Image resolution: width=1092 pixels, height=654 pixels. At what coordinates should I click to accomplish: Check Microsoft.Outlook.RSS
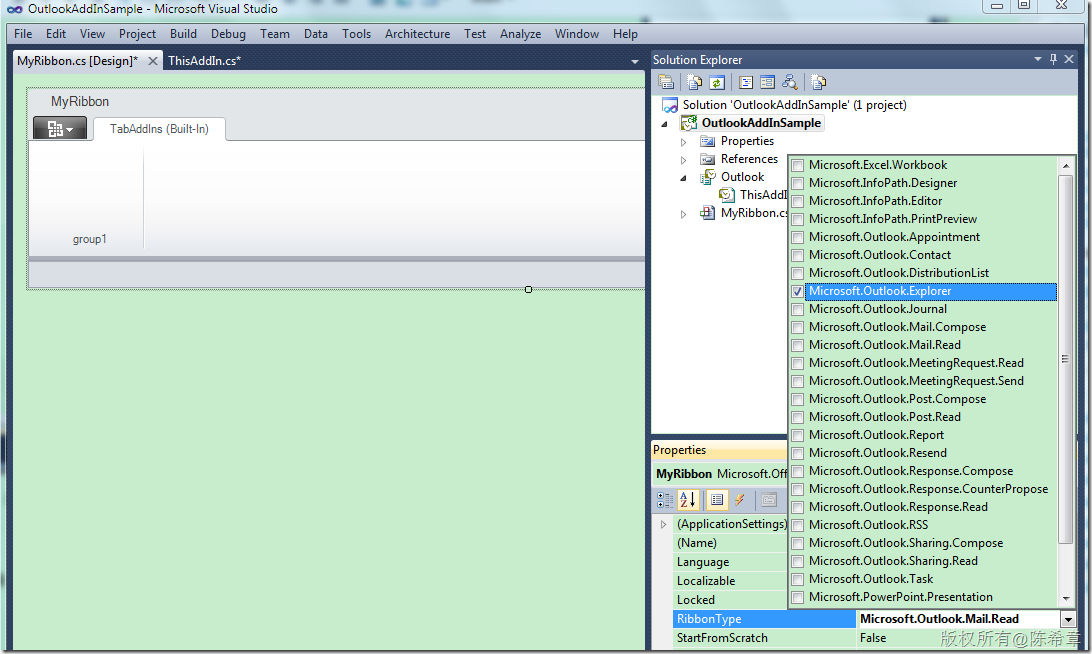797,525
